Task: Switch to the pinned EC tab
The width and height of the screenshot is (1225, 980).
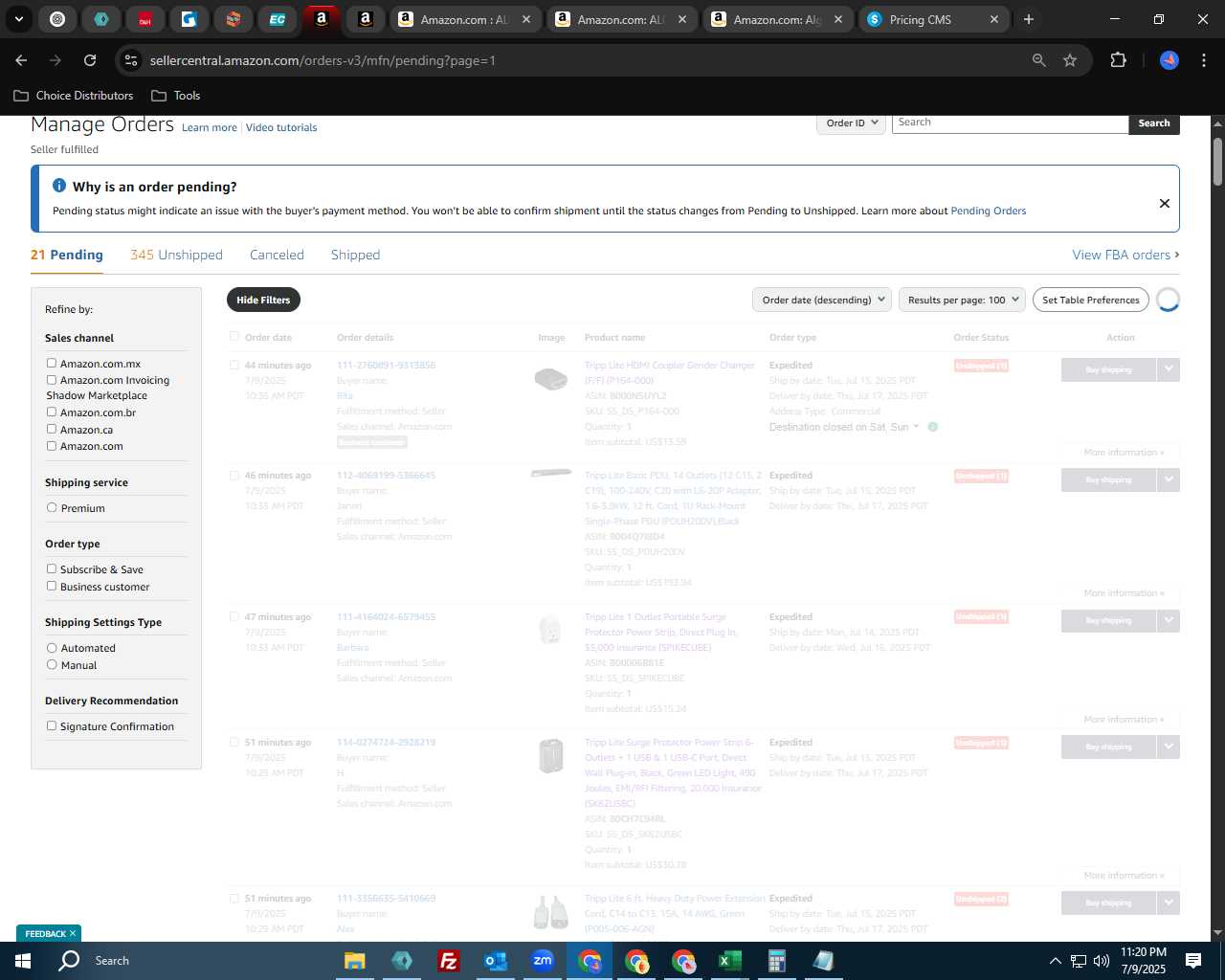Action: 278,19
